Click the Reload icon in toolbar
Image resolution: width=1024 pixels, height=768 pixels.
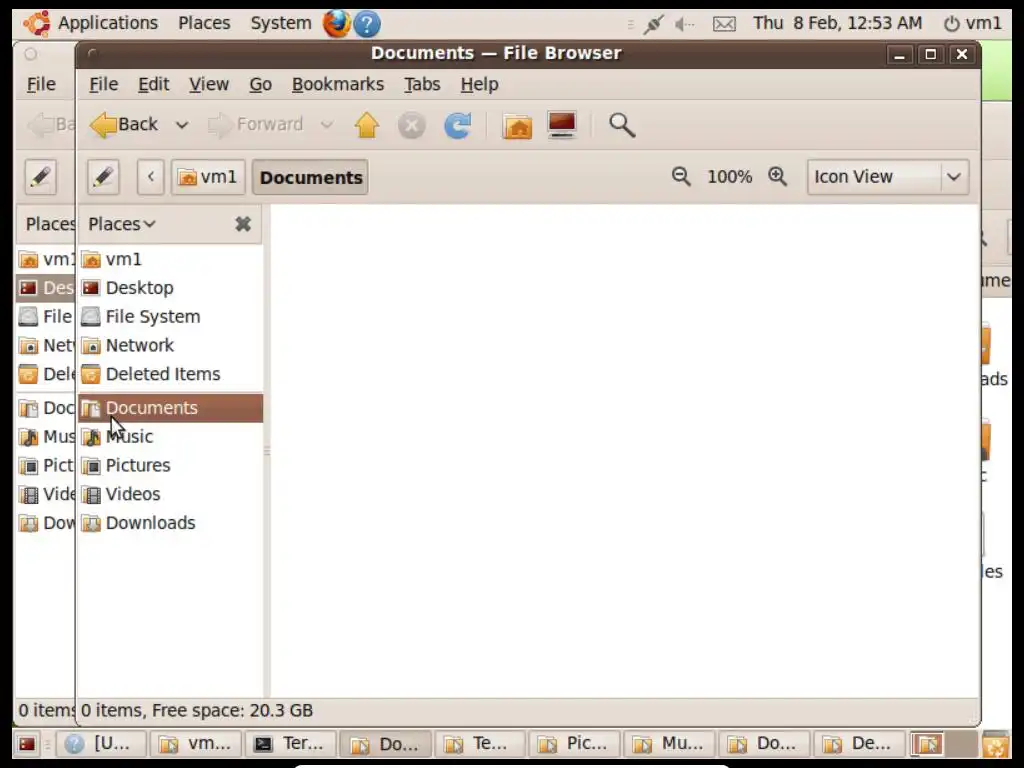pyautogui.click(x=457, y=125)
